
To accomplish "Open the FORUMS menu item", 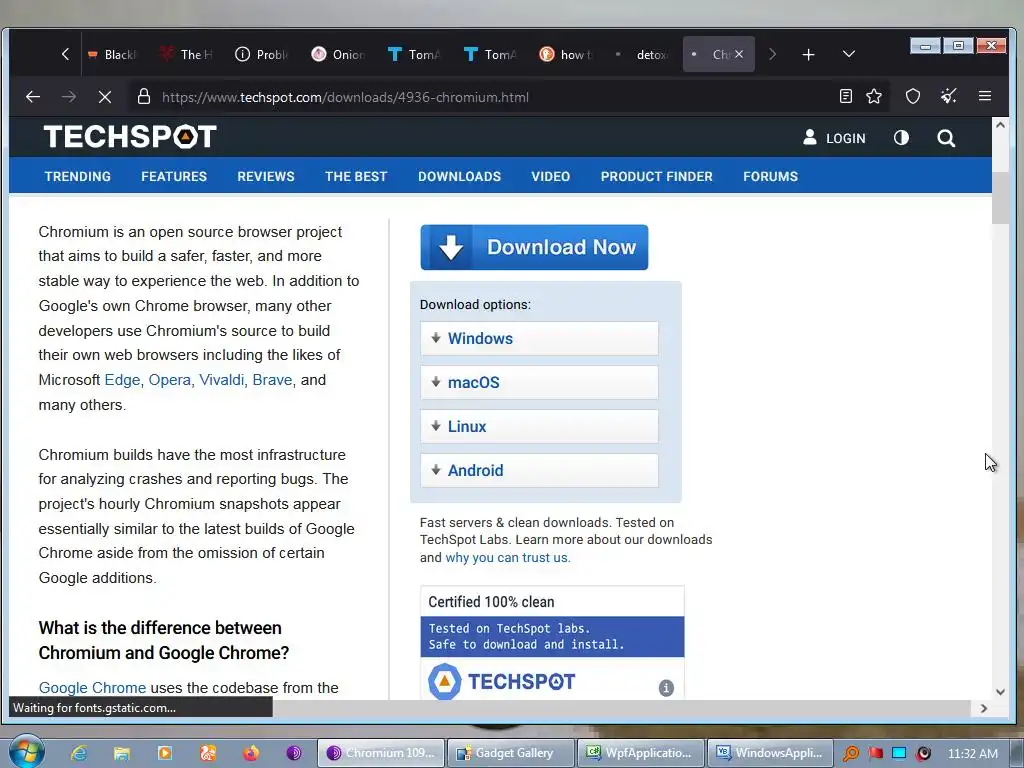I will [770, 176].
